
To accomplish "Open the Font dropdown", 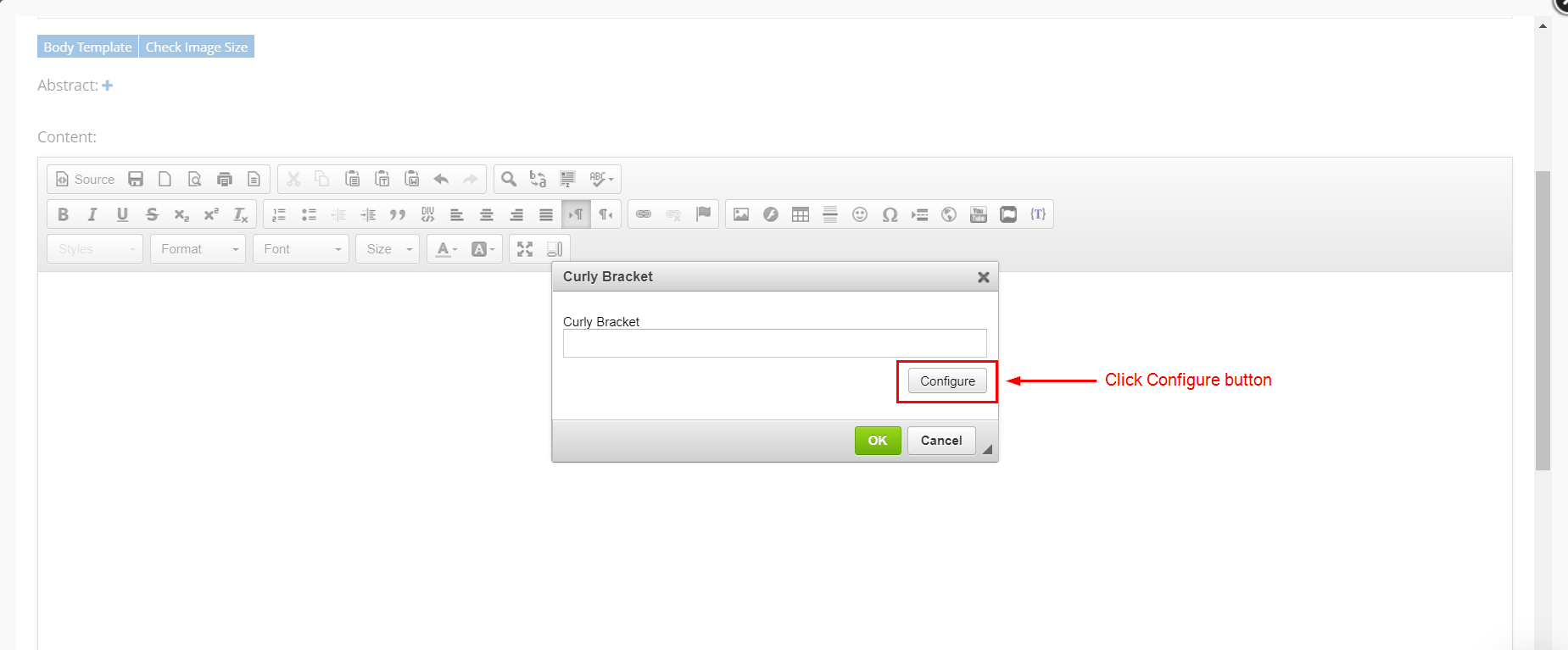I will click(301, 249).
